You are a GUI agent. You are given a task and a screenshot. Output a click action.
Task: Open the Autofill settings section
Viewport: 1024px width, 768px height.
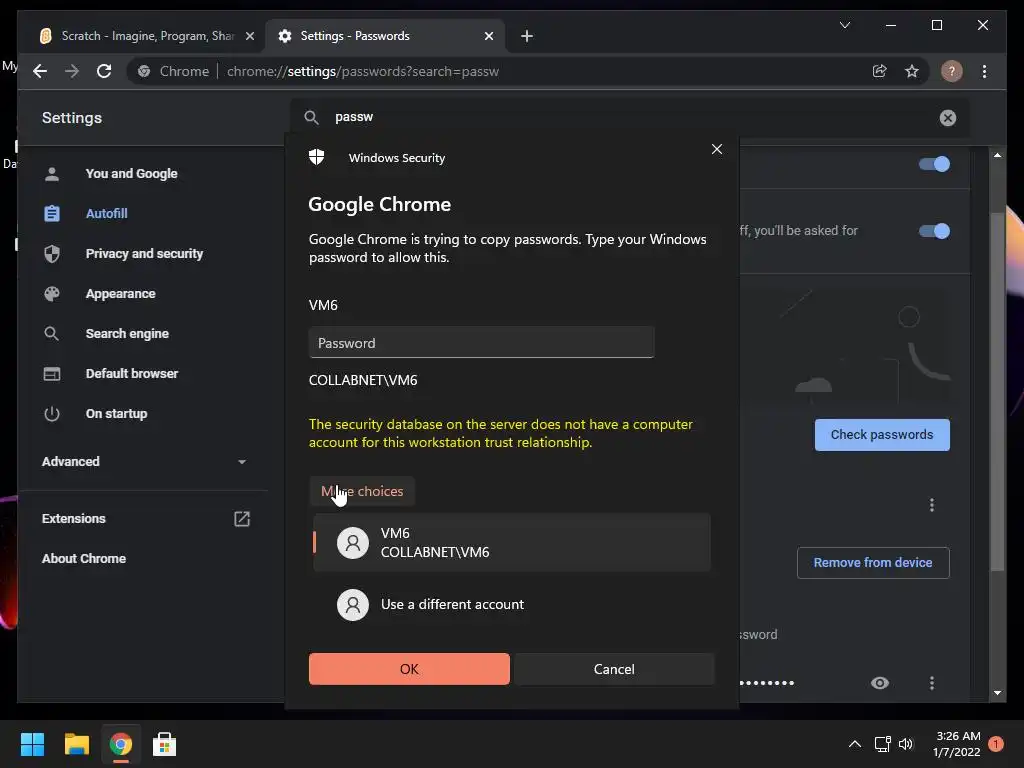106,214
